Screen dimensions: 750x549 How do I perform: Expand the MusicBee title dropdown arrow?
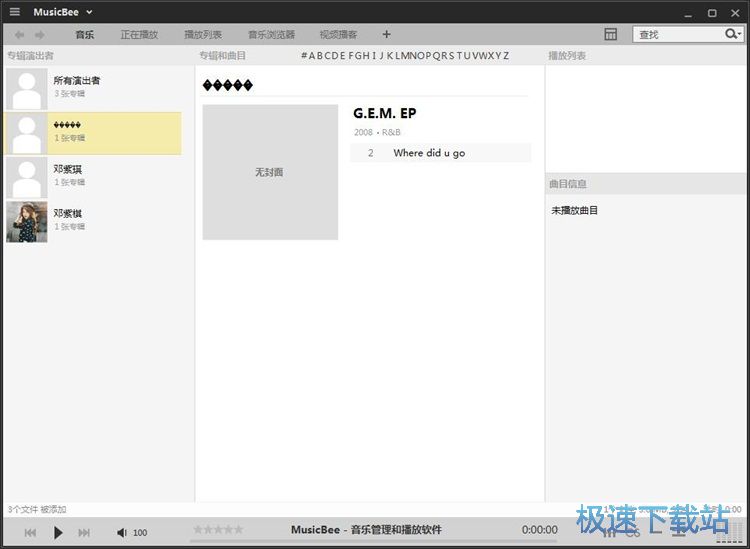[89, 12]
